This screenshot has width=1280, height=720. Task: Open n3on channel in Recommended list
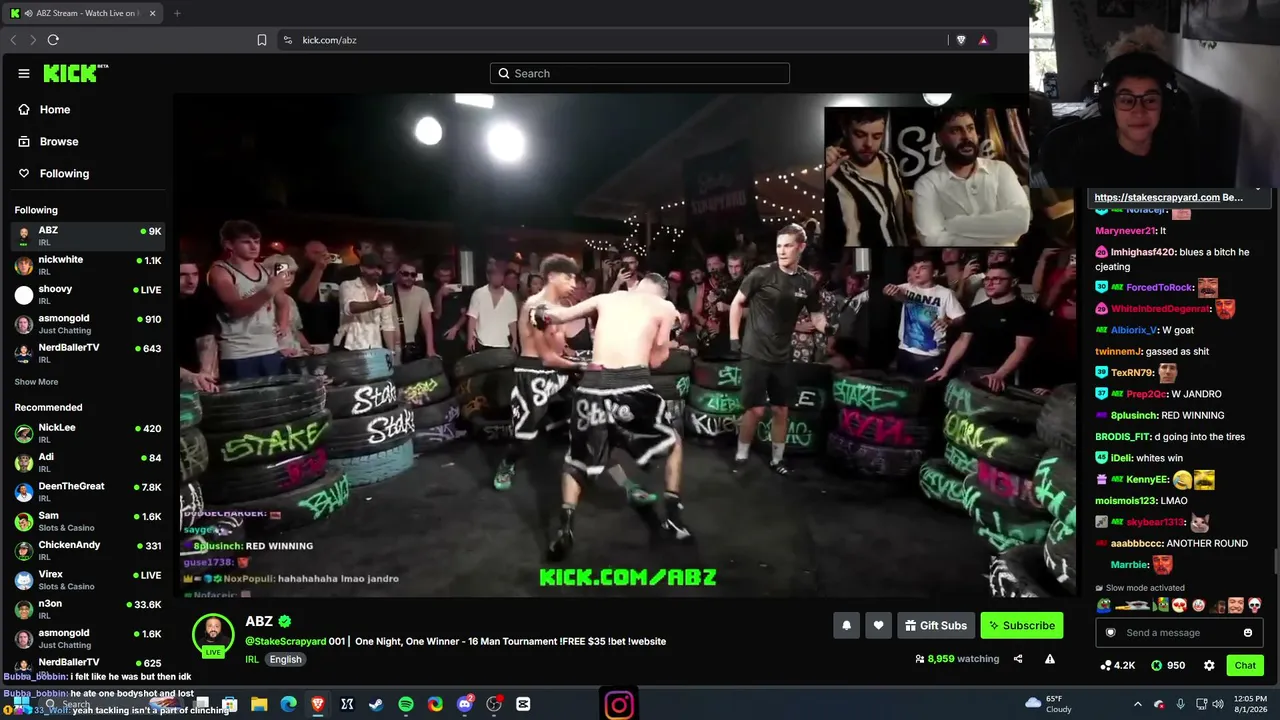[x=88, y=609]
